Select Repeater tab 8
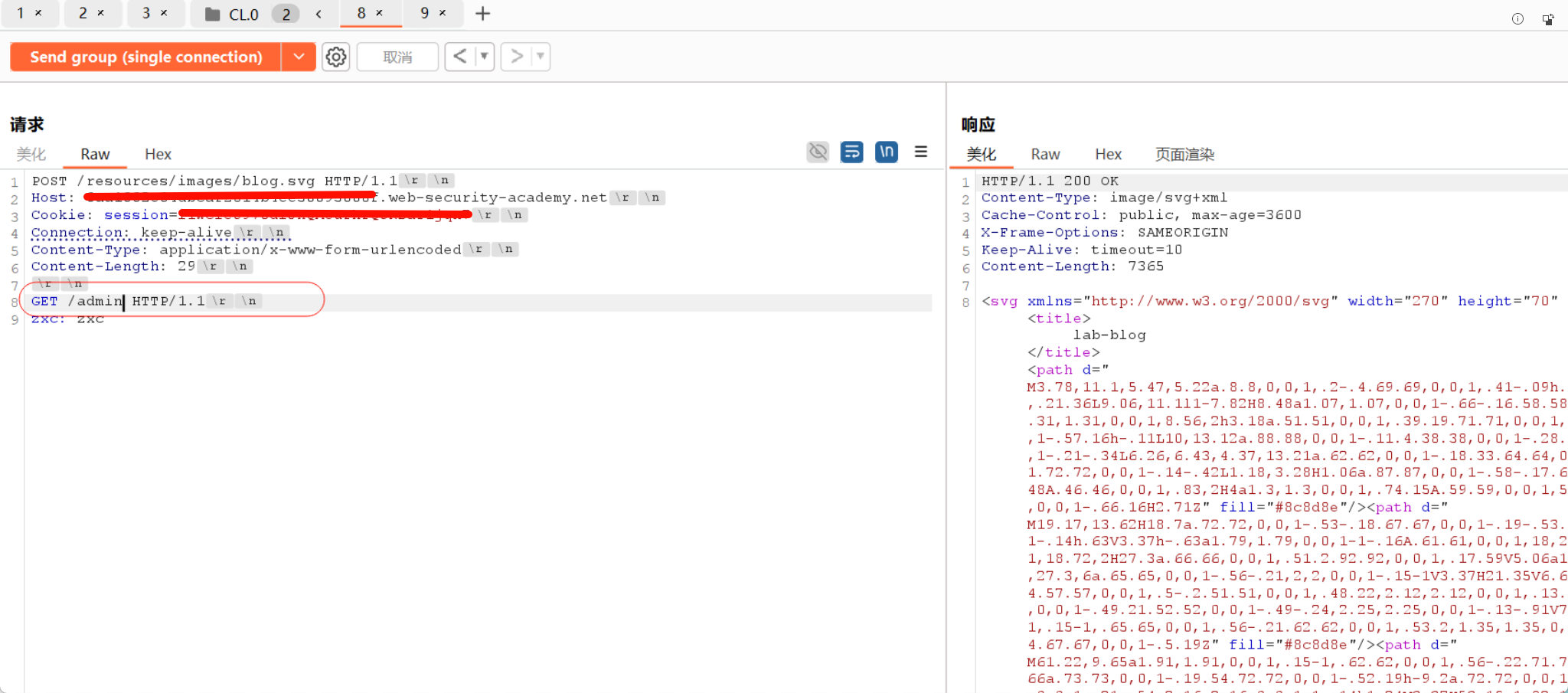The height and width of the screenshot is (693, 1568). pos(361,13)
